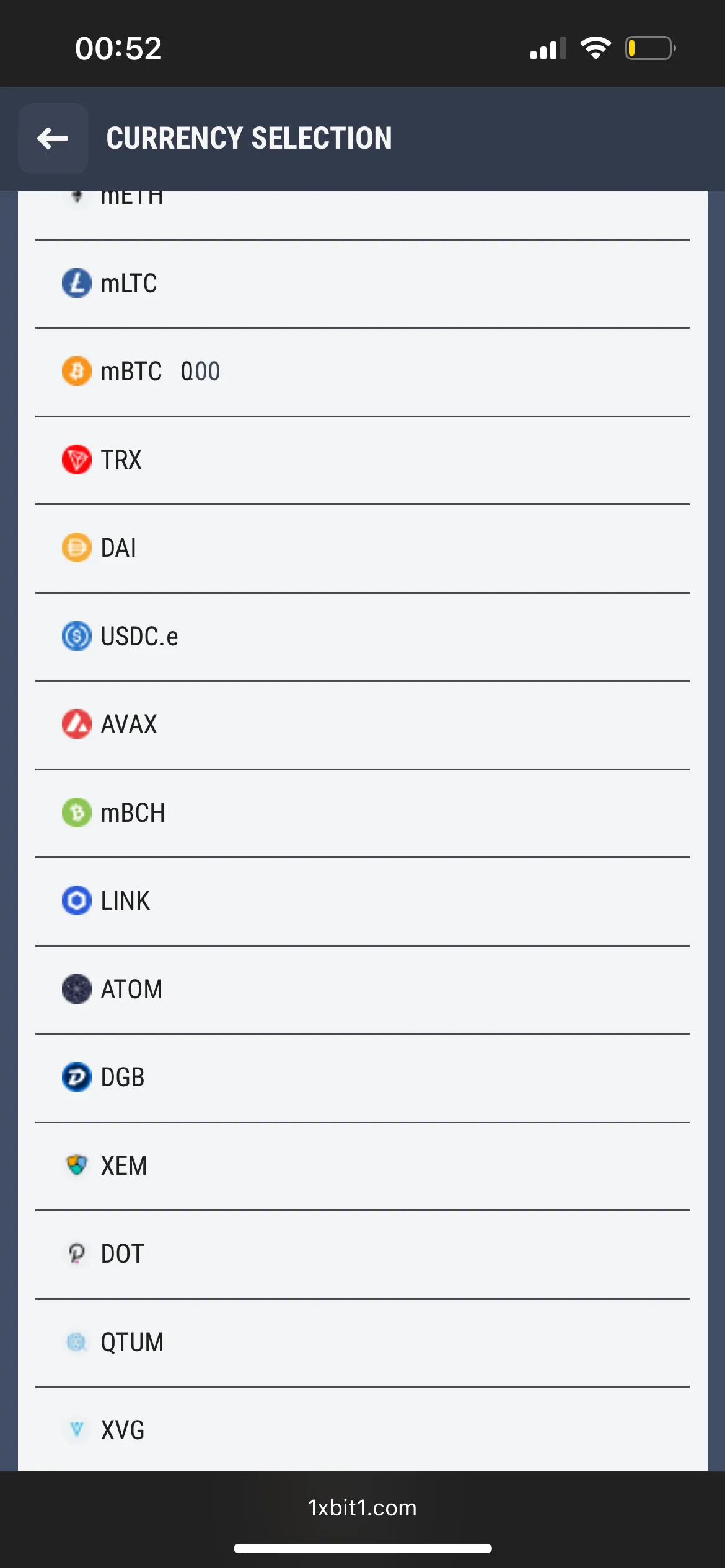This screenshot has height=1568, width=725.
Task: Tap the red Avalanche icon
Action: [x=77, y=725]
